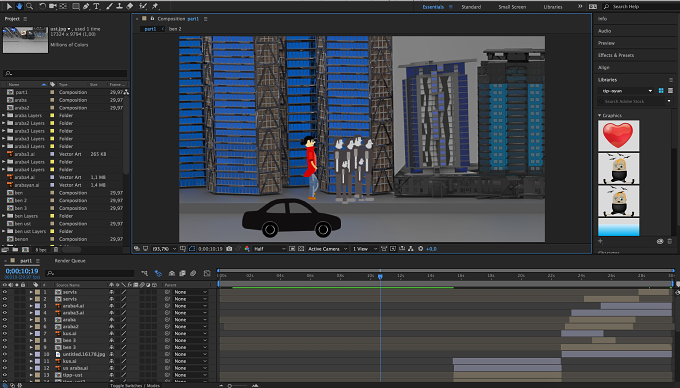
Task: Open Effects & Presets panel
Action: pos(616,55)
